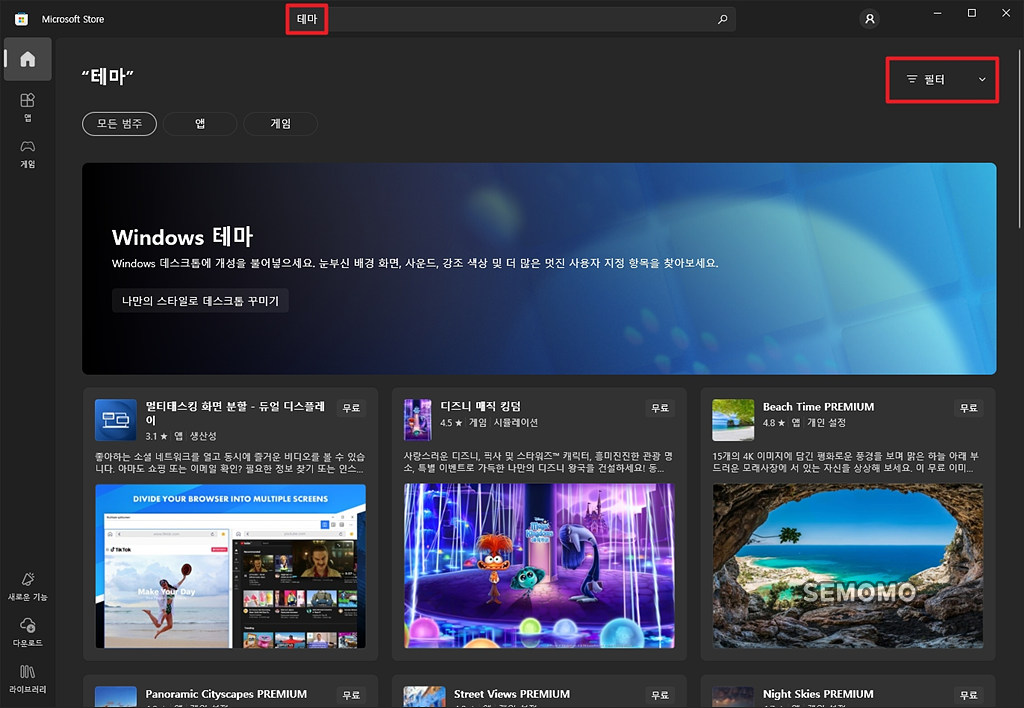Open the Apps (앱) section in sidebar
This screenshot has width=1024, height=708.
click(x=27, y=107)
